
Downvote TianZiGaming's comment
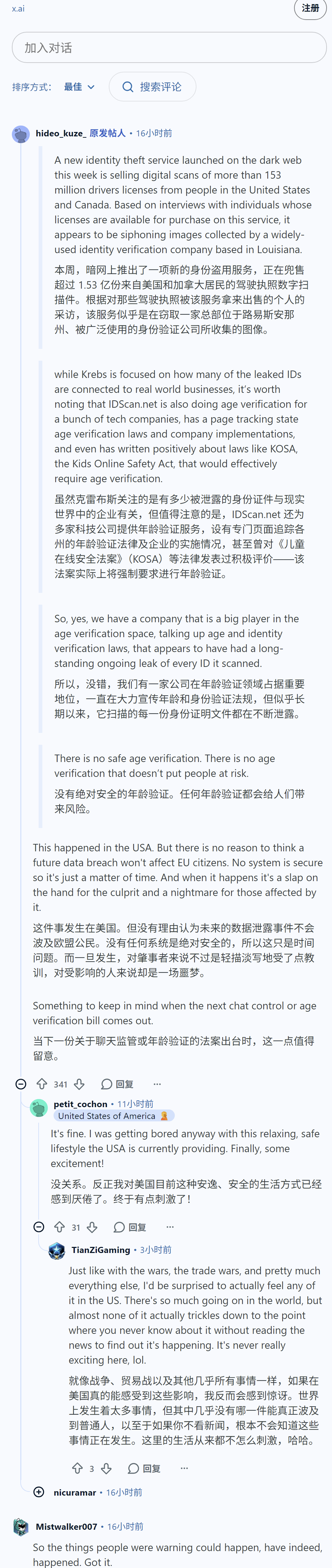click(107, 1468)
